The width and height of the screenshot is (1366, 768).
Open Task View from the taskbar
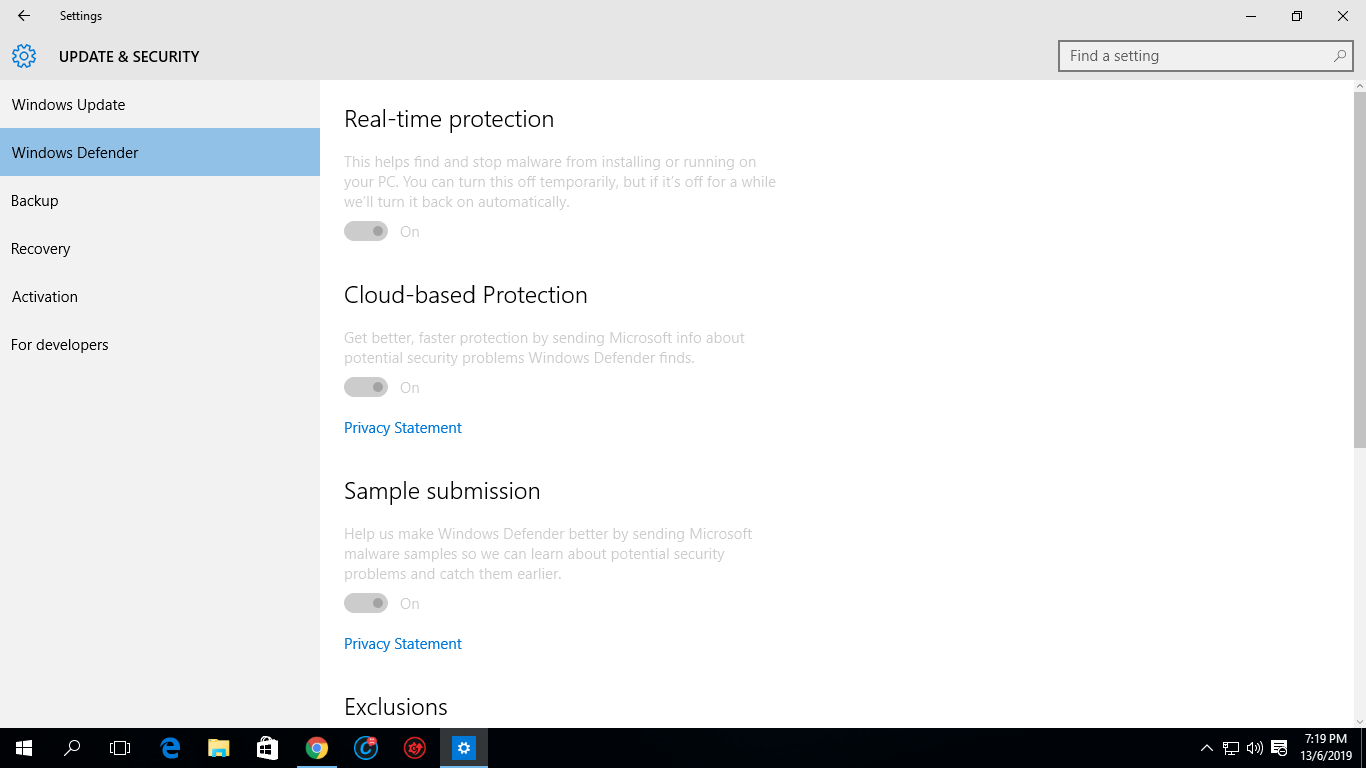coord(120,748)
